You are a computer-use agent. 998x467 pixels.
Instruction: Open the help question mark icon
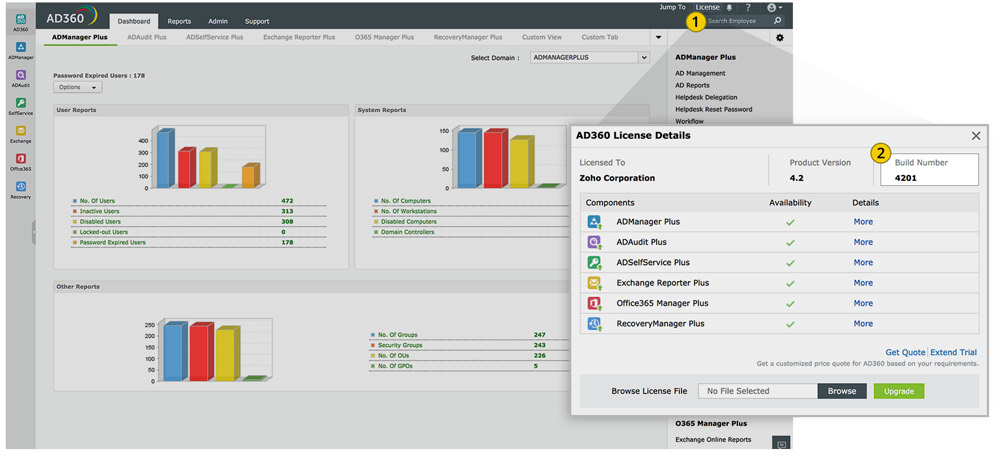click(748, 8)
